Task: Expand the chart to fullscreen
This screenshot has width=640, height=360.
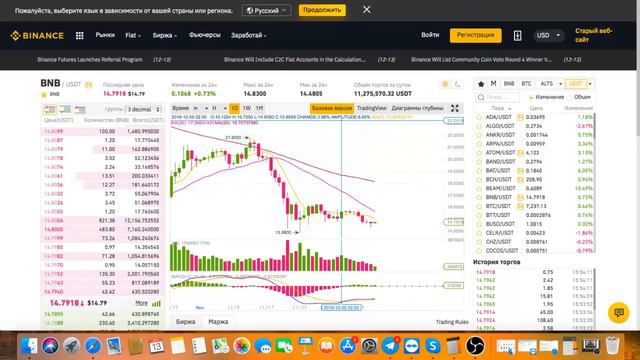Action: pyautogui.click(x=455, y=108)
